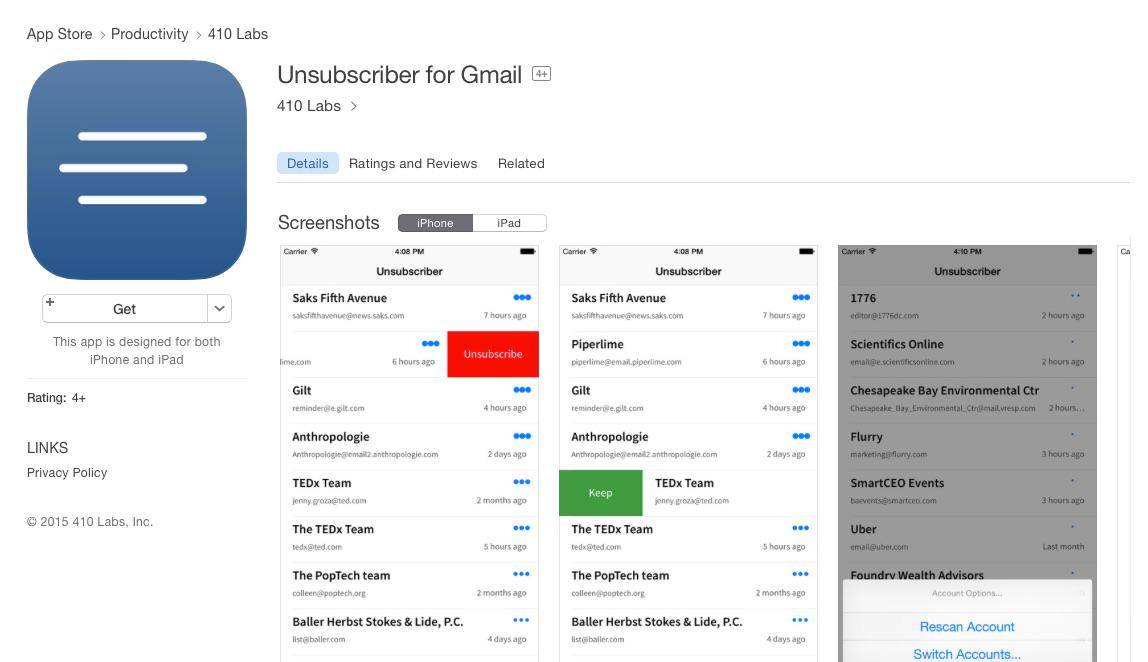Click dots icon beside Saks Fifth Avenue, first screenshot

[522, 297]
